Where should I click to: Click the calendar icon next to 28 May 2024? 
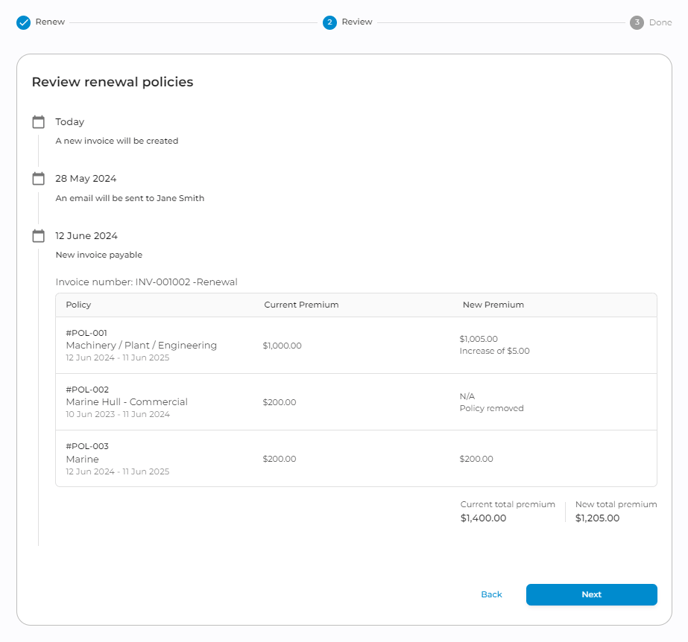click(x=39, y=179)
